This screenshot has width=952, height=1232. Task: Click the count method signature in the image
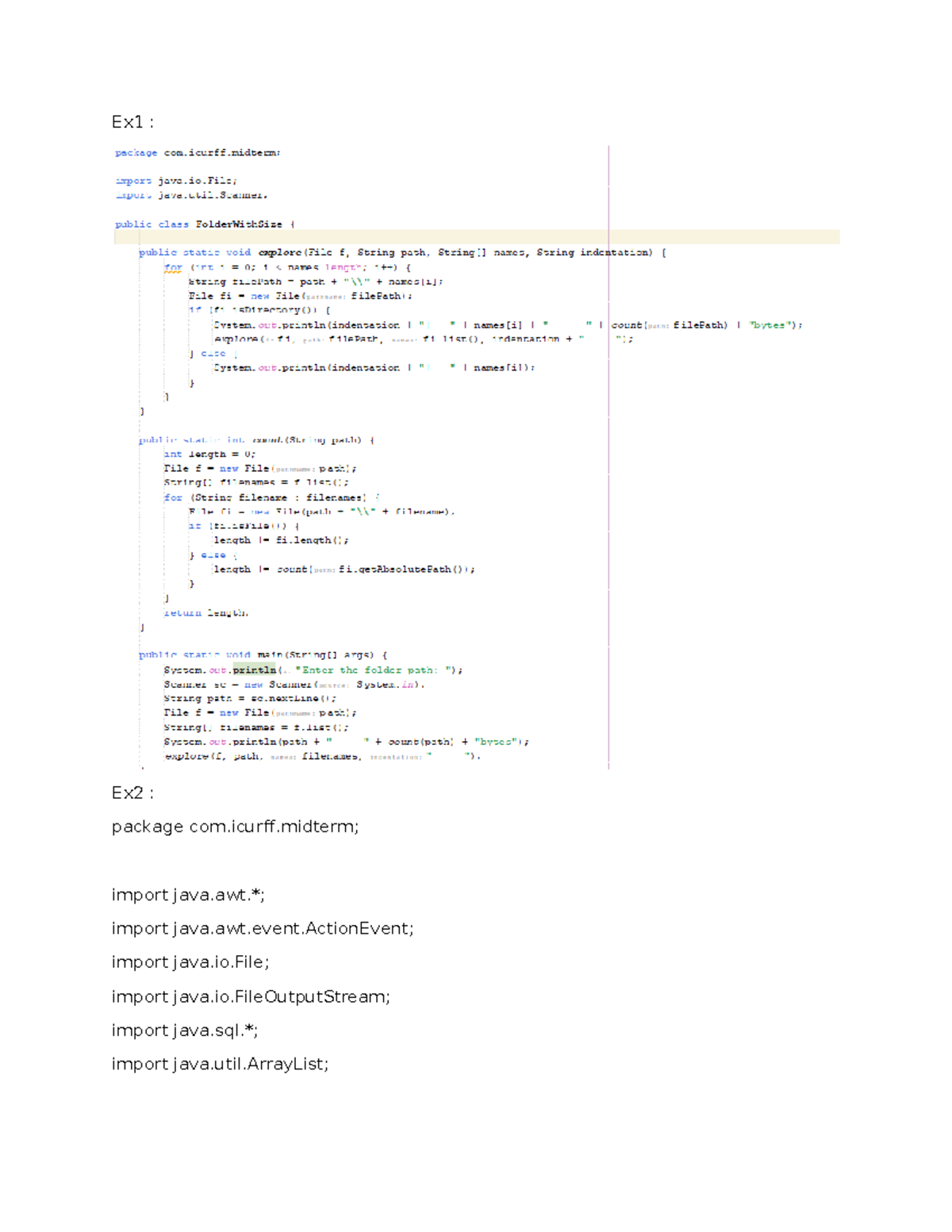pos(254,438)
